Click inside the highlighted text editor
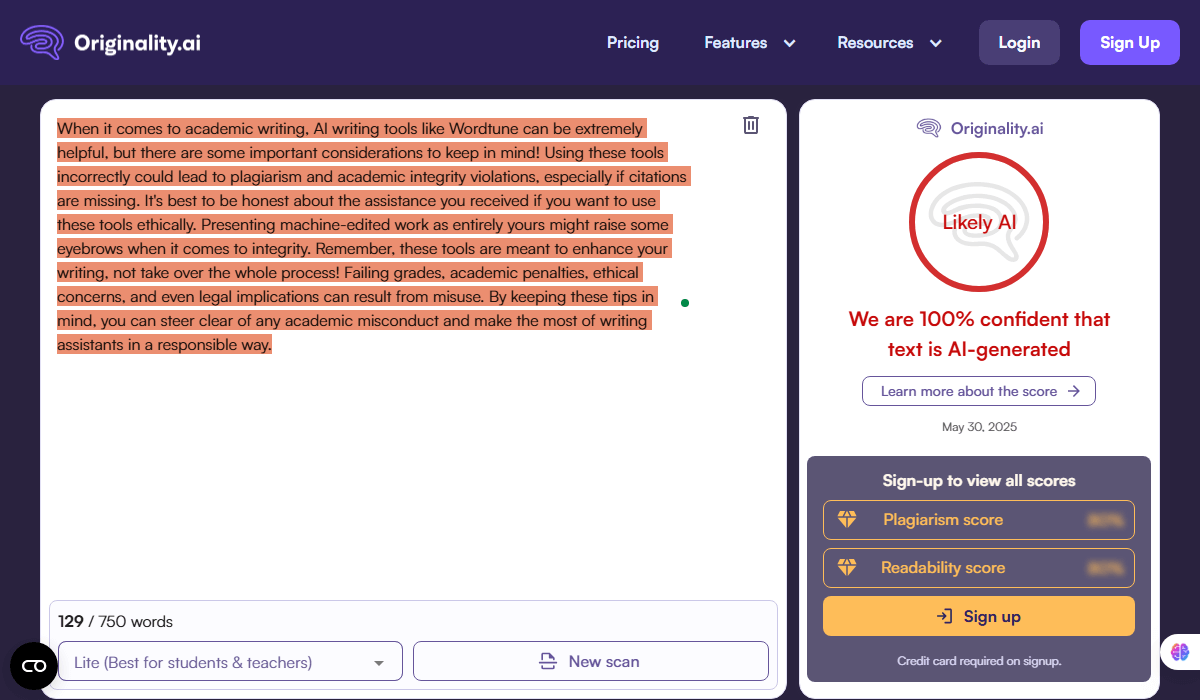Viewport: 1200px width, 700px height. pos(372,236)
